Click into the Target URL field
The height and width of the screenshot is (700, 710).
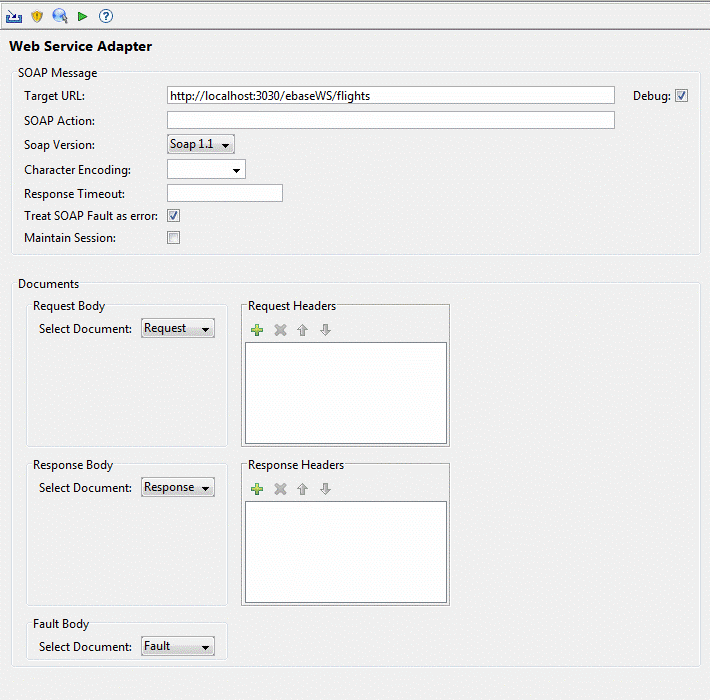tap(390, 96)
